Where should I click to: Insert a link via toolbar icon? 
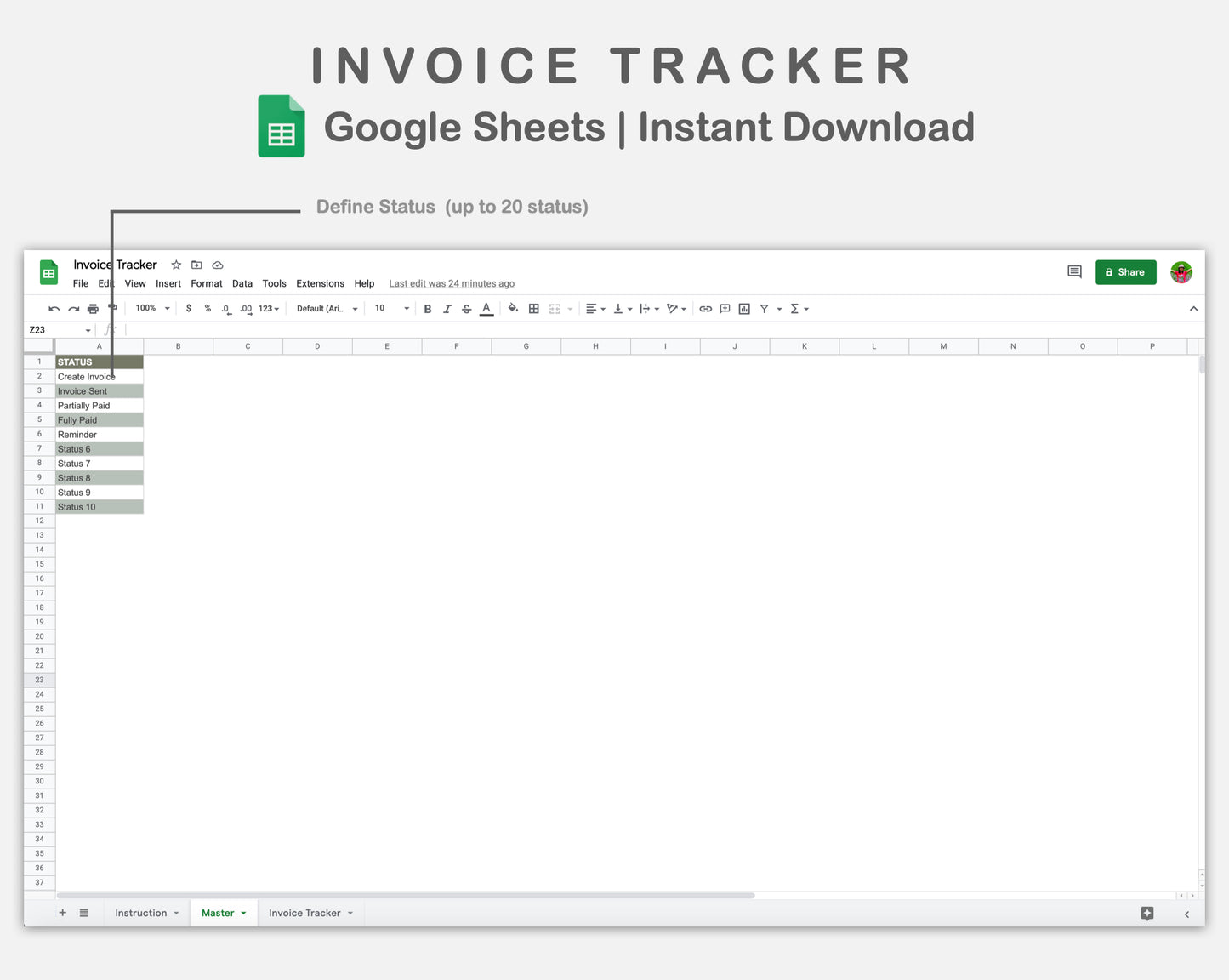tap(705, 308)
